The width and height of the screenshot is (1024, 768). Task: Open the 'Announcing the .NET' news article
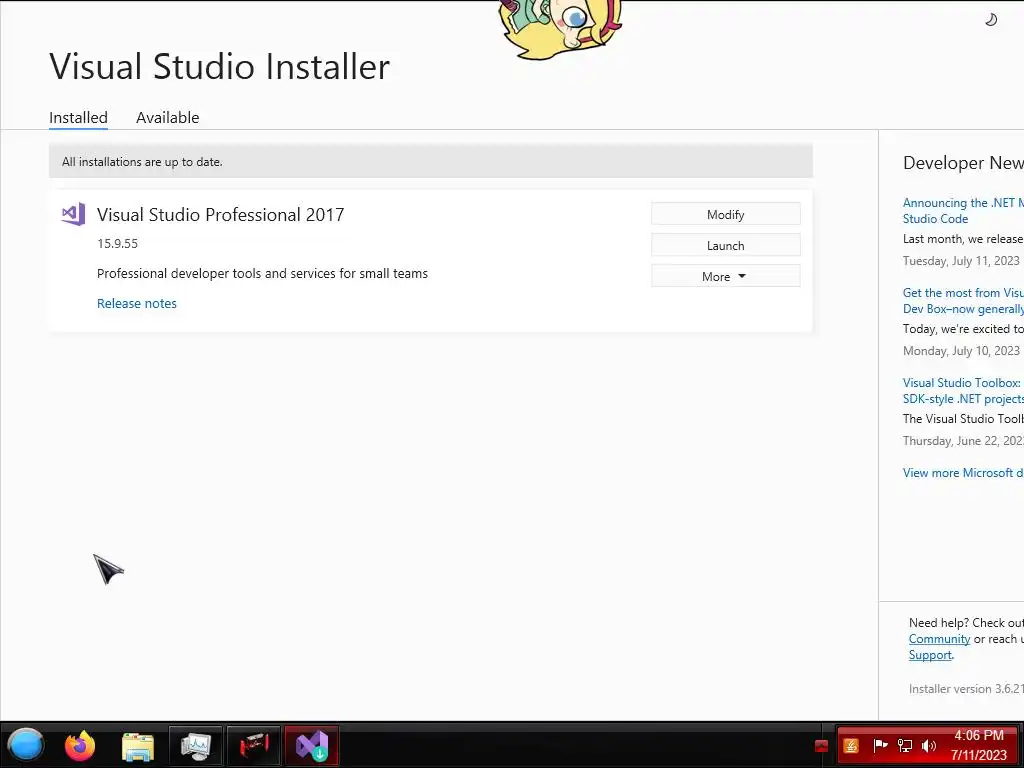pyautogui.click(x=963, y=210)
